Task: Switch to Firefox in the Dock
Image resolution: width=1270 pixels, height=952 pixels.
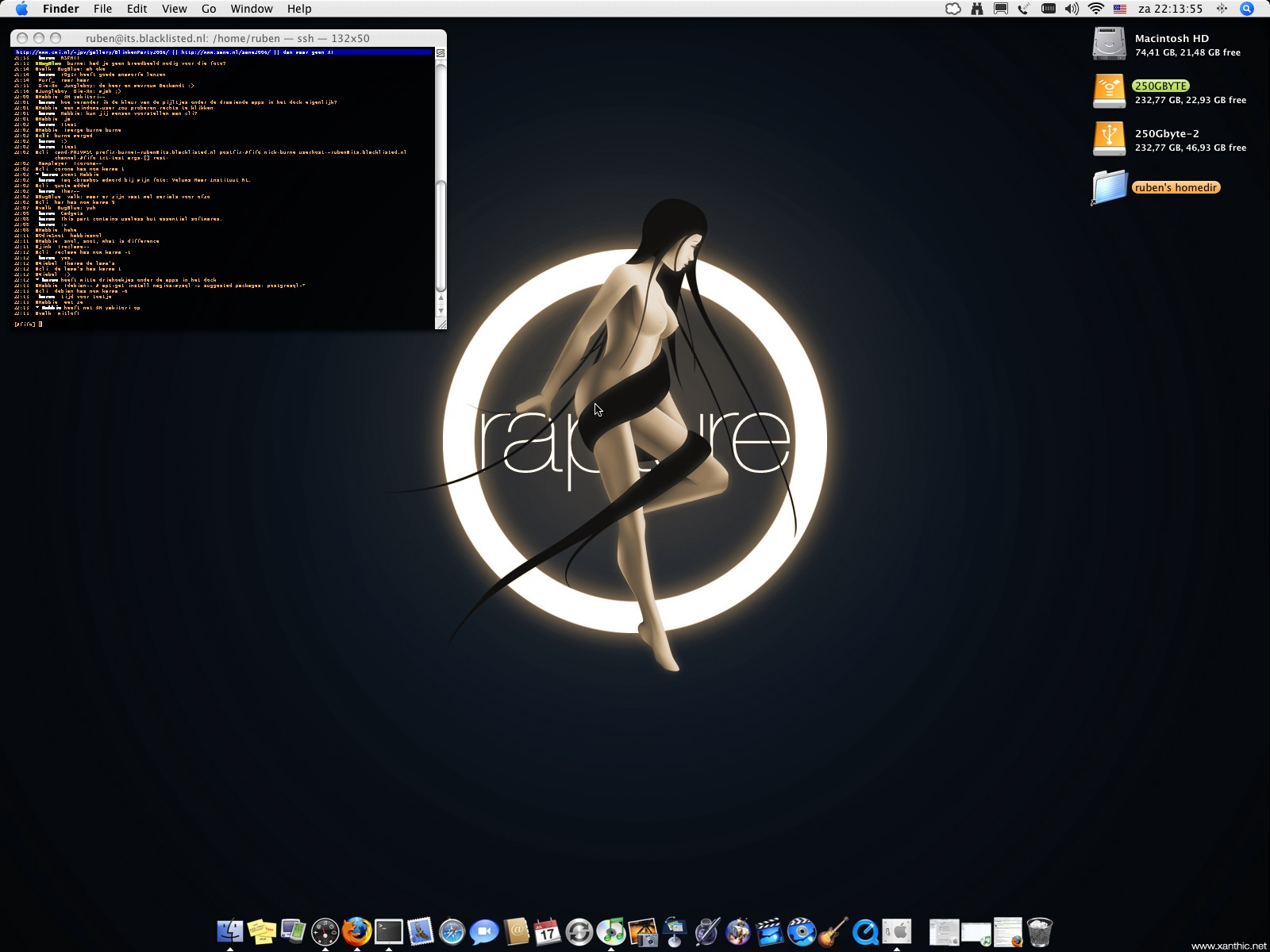Action: 357,931
